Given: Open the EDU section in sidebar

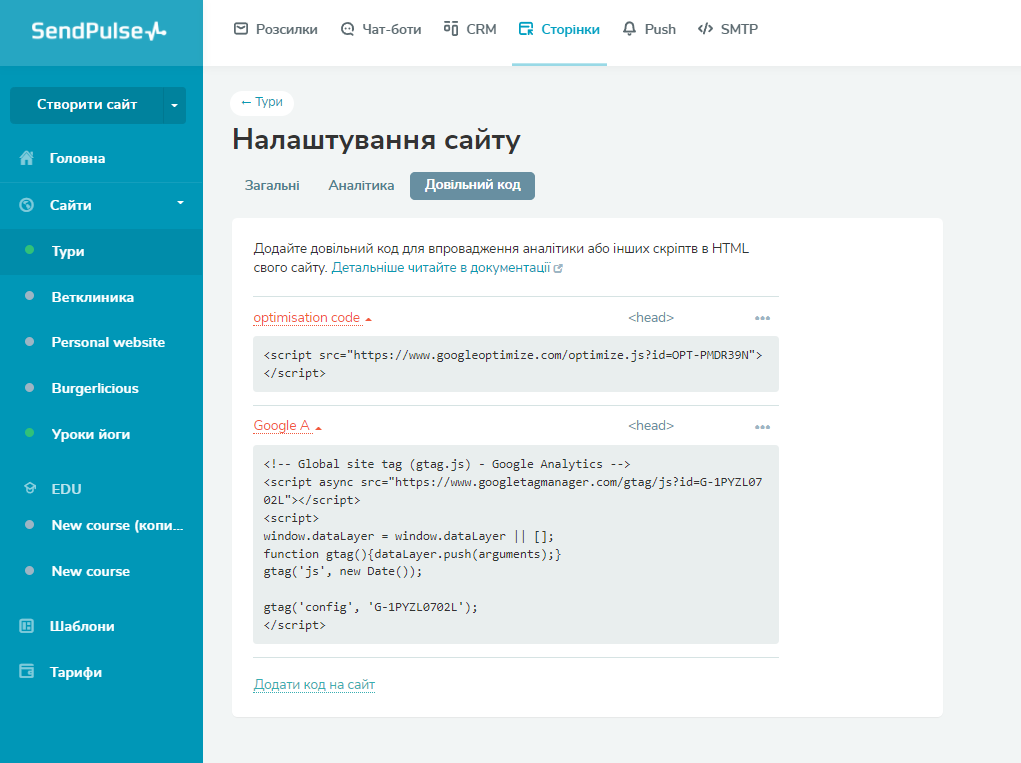Looking at the screenshot, I should [x=66, y=489].
